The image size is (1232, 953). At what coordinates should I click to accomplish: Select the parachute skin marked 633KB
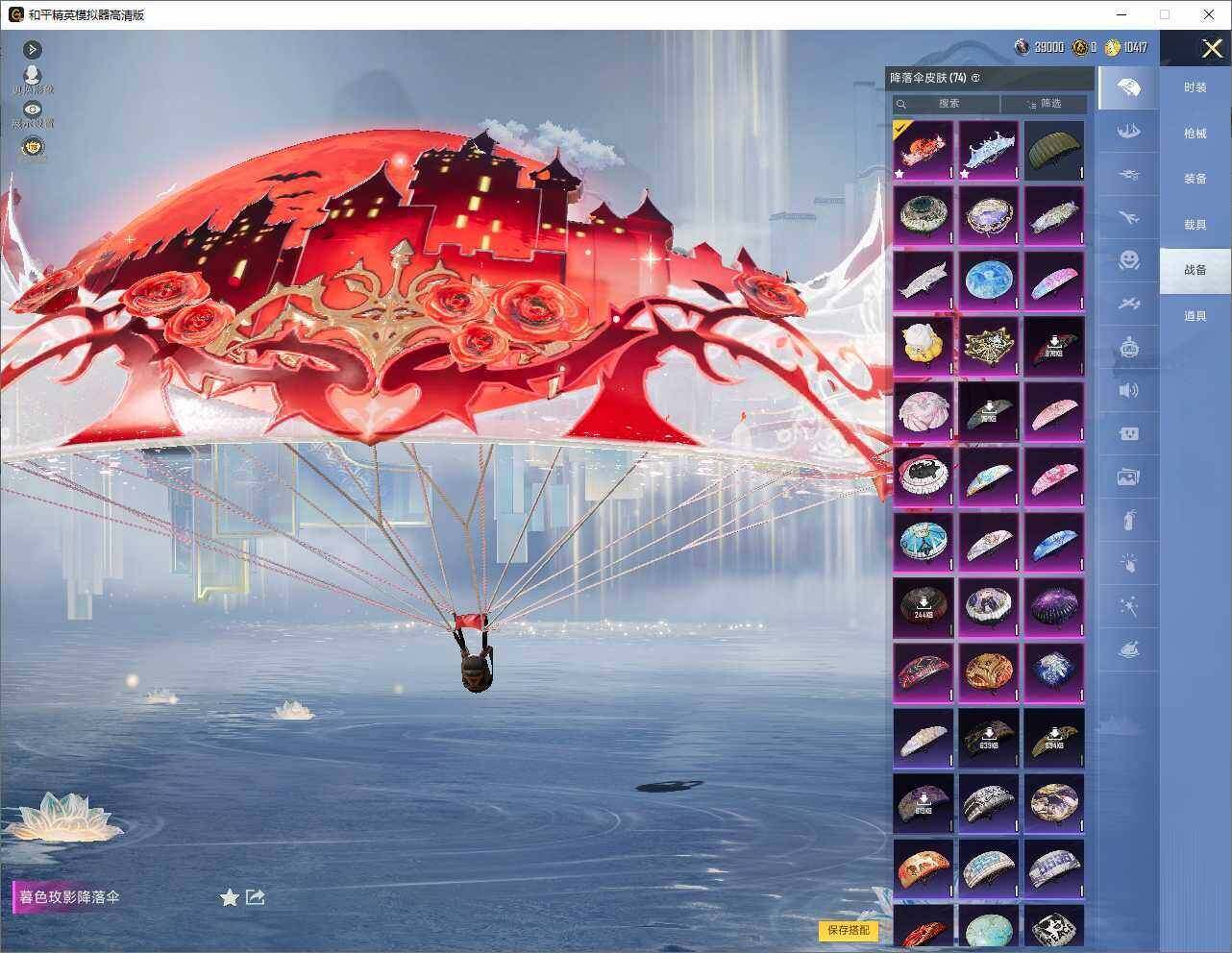989,738
